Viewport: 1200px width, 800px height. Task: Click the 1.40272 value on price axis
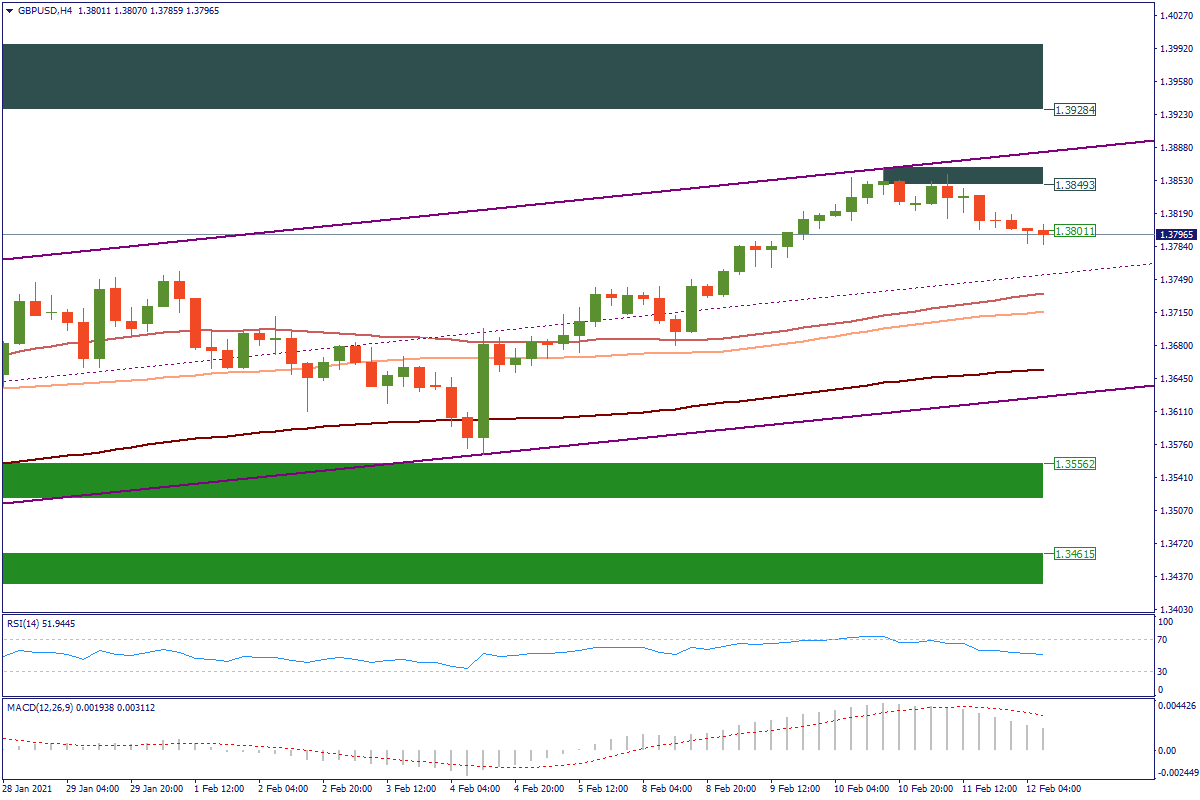pos(1176,15)
